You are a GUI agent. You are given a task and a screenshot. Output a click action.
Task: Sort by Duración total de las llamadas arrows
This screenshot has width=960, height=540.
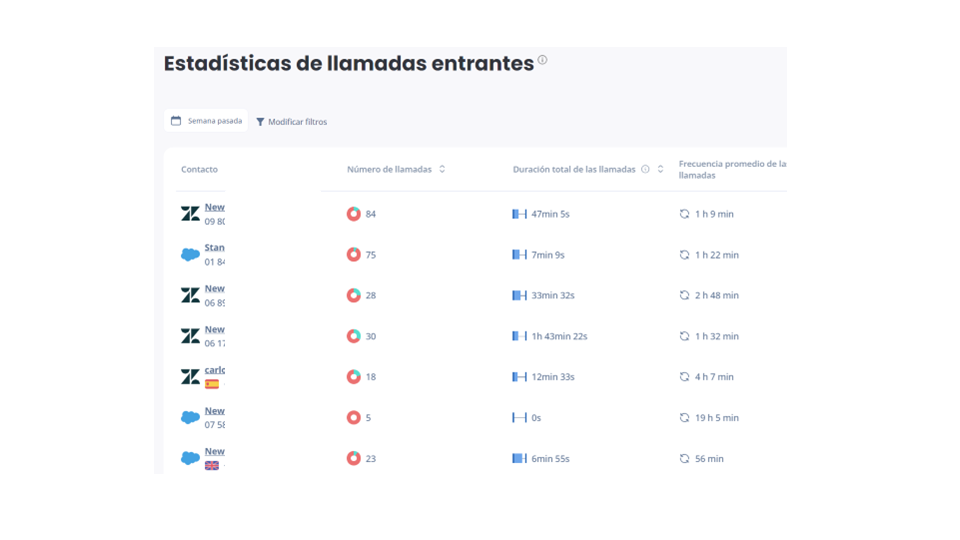tap(661, 169)
